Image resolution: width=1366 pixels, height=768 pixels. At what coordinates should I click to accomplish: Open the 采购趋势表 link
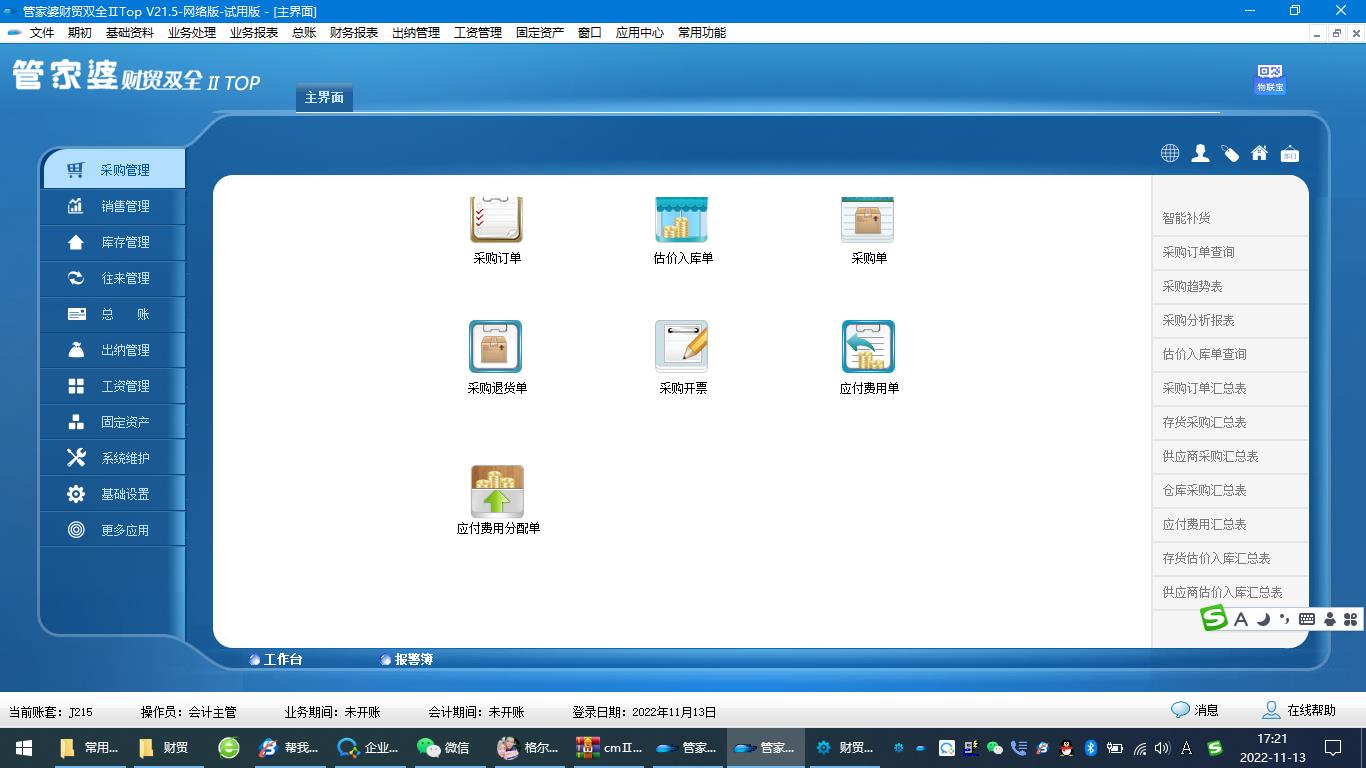coord(1192,286)
